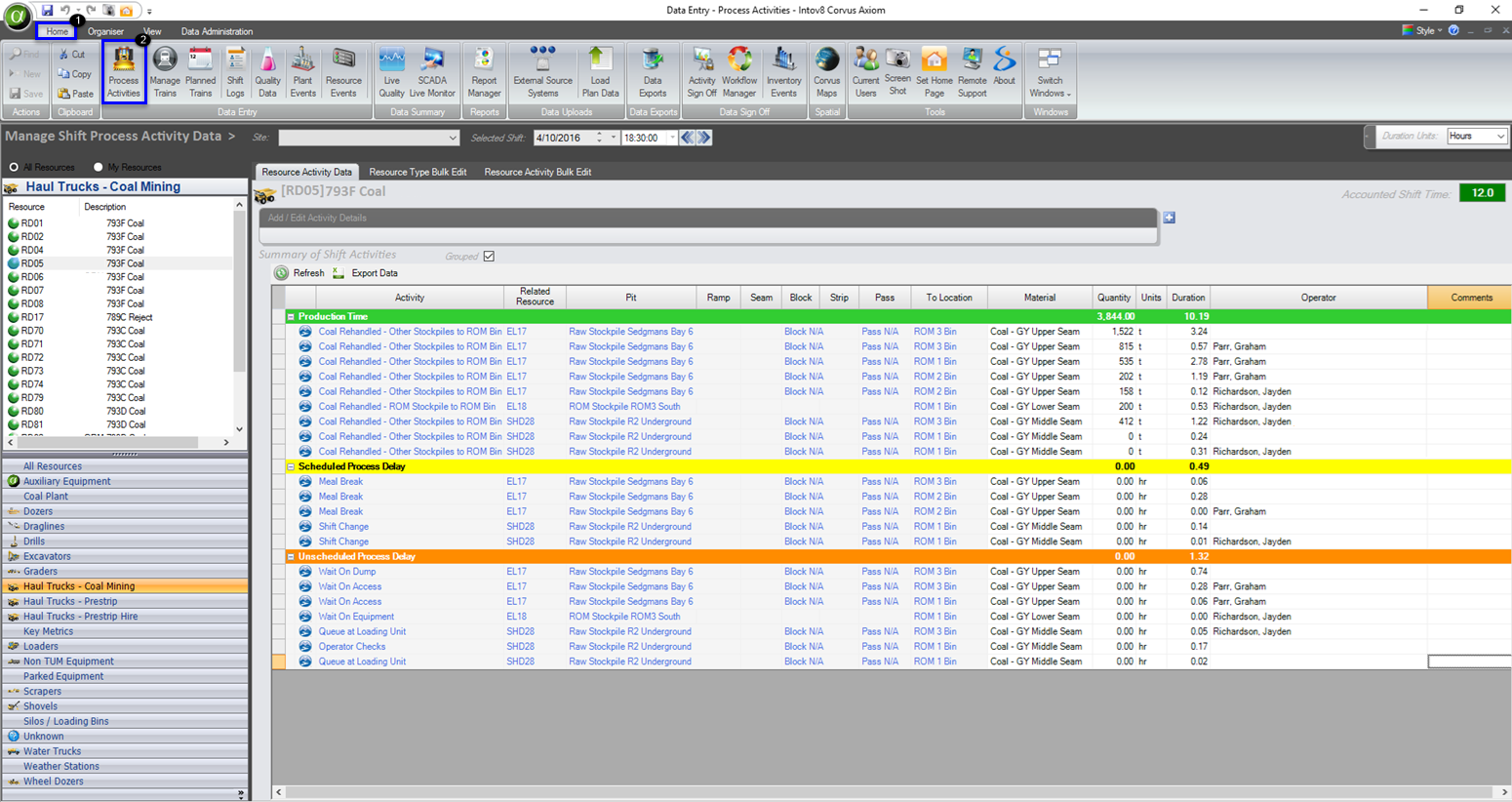The height and width of the screenshot is (802, 1512).
Task: Select the My Resources radio button
Action: tap(98, 168)
